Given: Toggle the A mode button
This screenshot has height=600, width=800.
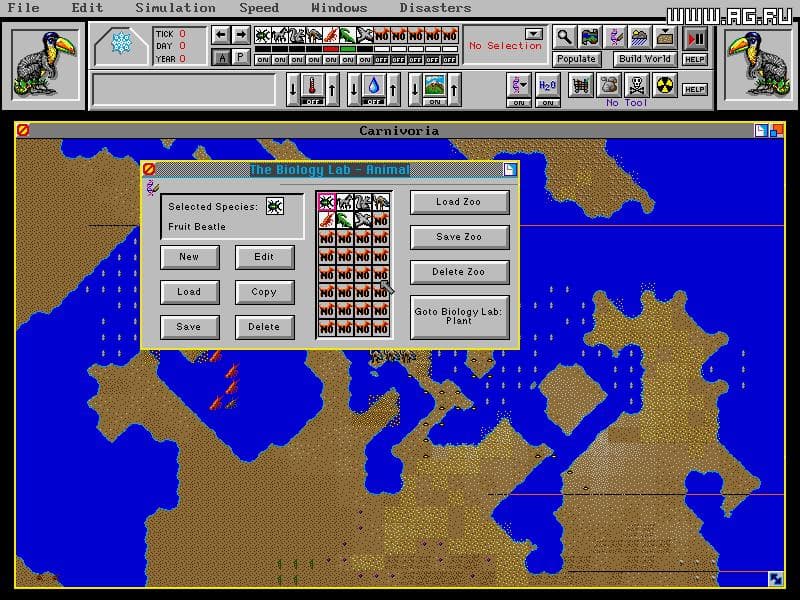Looking at the screenshot, I should (x=222, y=58).
